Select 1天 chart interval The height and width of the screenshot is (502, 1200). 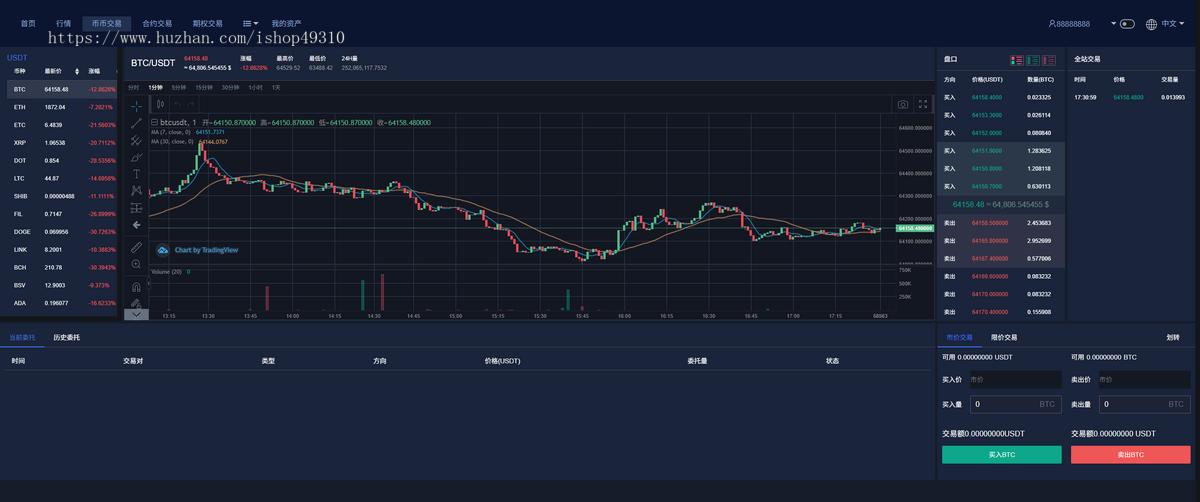(x=276, y=87)
